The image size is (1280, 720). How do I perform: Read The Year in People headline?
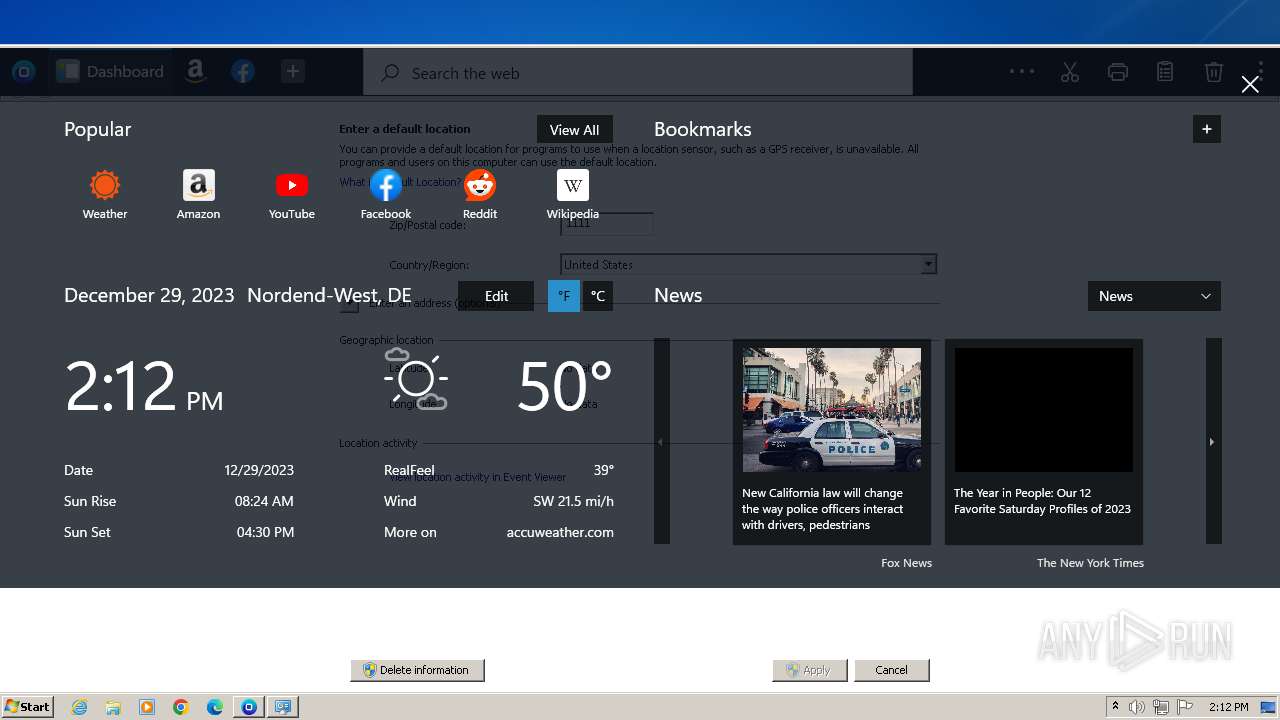coord(1042,501)
